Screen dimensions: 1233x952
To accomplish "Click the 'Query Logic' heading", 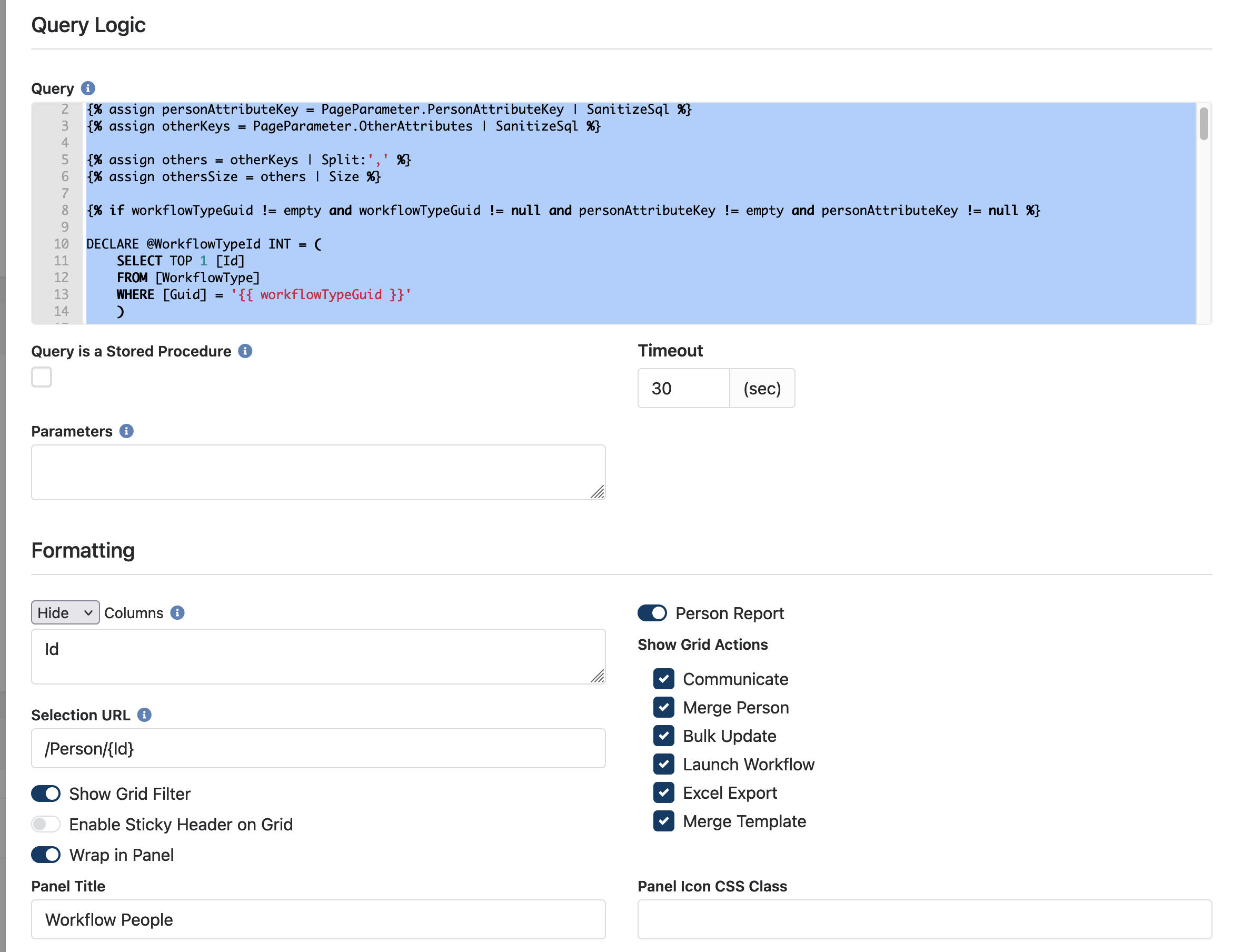I will coord(88,25).
